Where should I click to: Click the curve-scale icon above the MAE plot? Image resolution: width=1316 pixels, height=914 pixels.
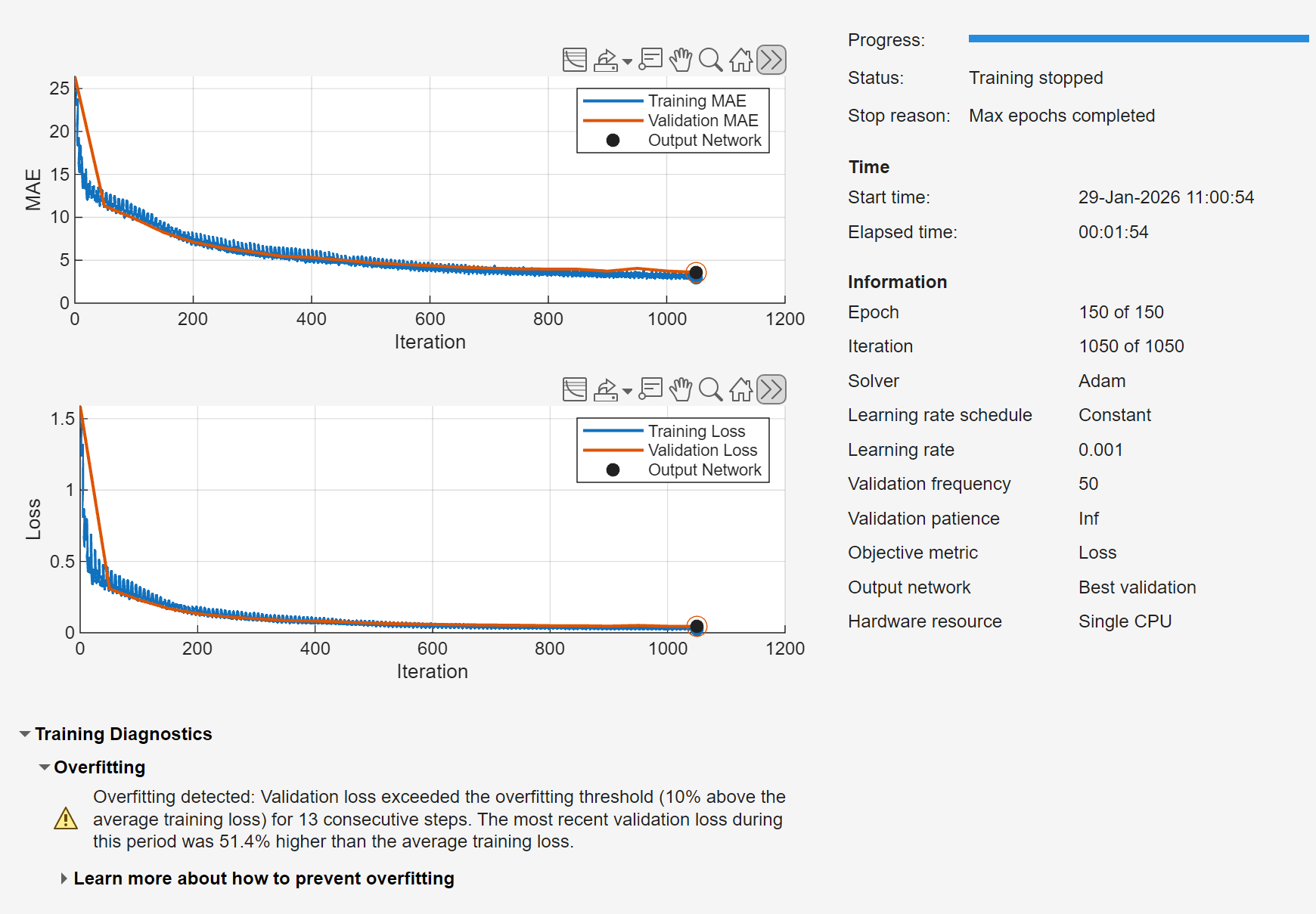click(x=575, y=60)
